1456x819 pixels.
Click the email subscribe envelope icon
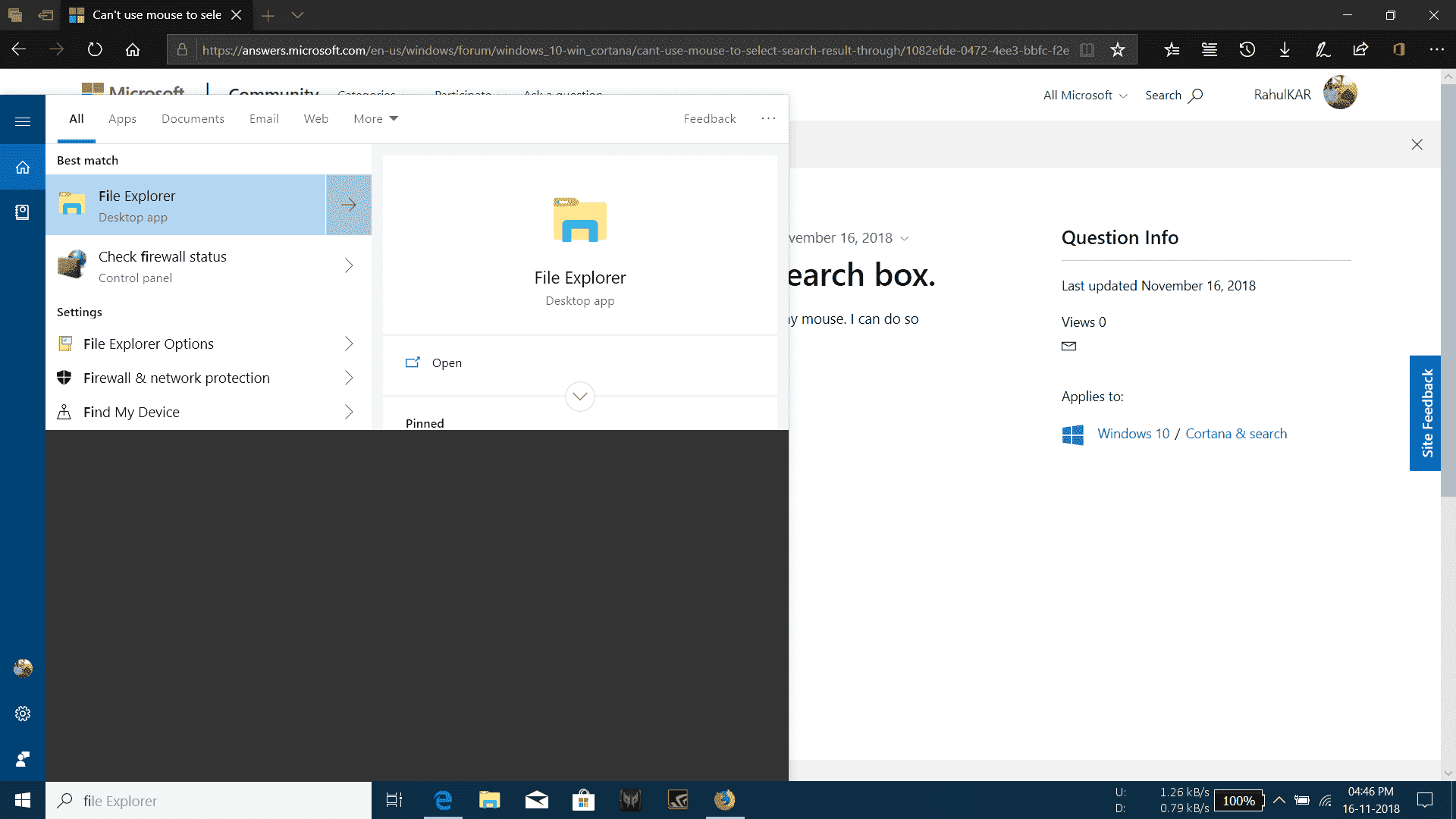click(x=1068, y=346)
